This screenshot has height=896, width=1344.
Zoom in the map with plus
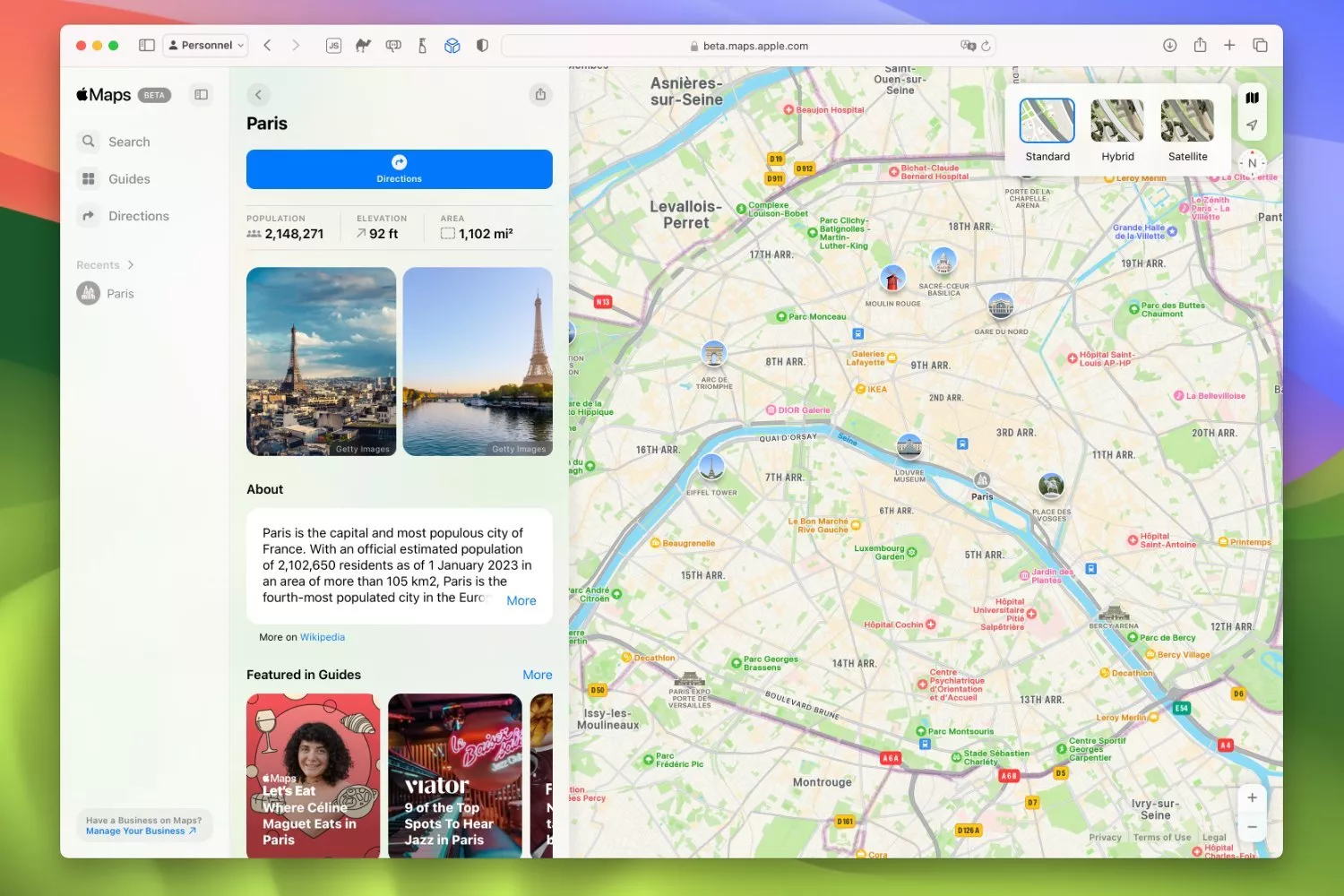(x=1252, y=797)
